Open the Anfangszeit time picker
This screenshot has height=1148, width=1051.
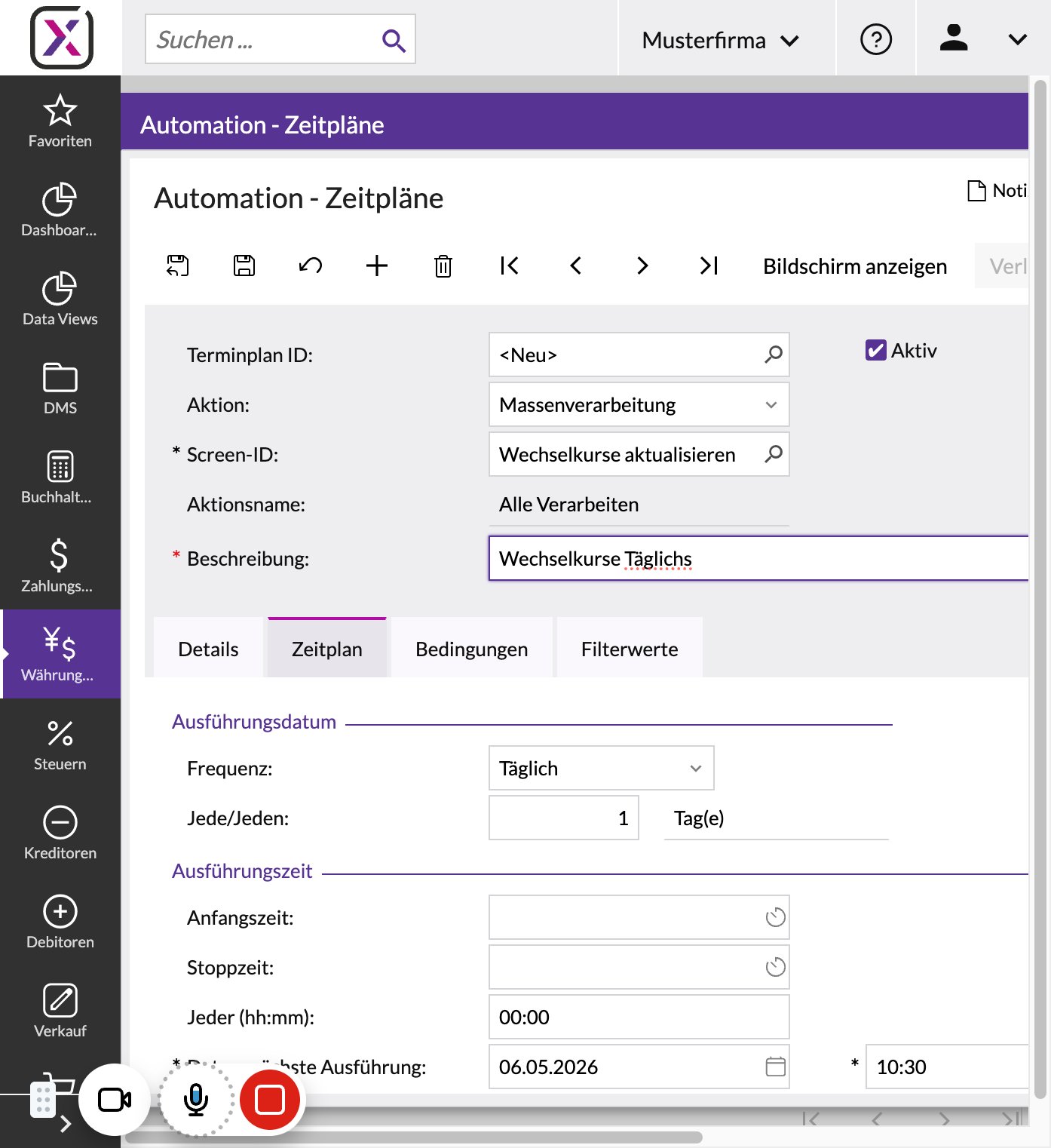776,917
